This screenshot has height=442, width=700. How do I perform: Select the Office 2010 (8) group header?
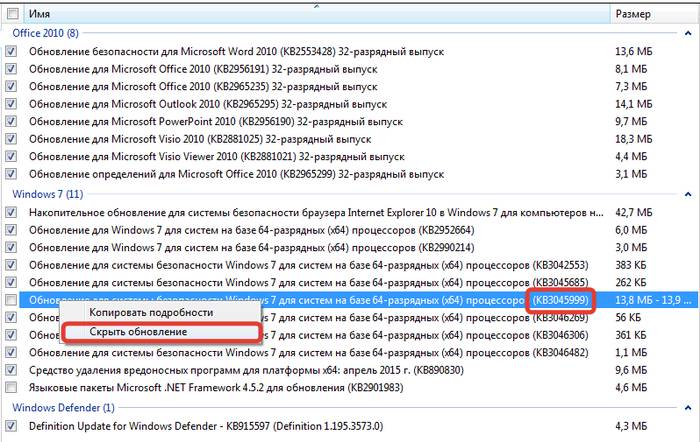click(x=45, y=33)
